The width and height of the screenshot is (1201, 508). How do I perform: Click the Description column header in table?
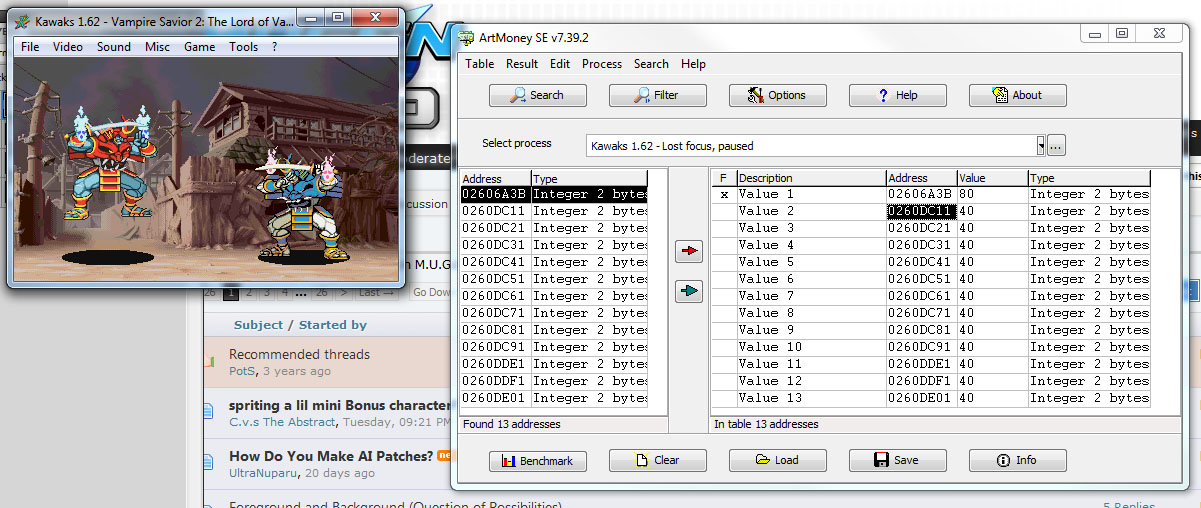811,178
